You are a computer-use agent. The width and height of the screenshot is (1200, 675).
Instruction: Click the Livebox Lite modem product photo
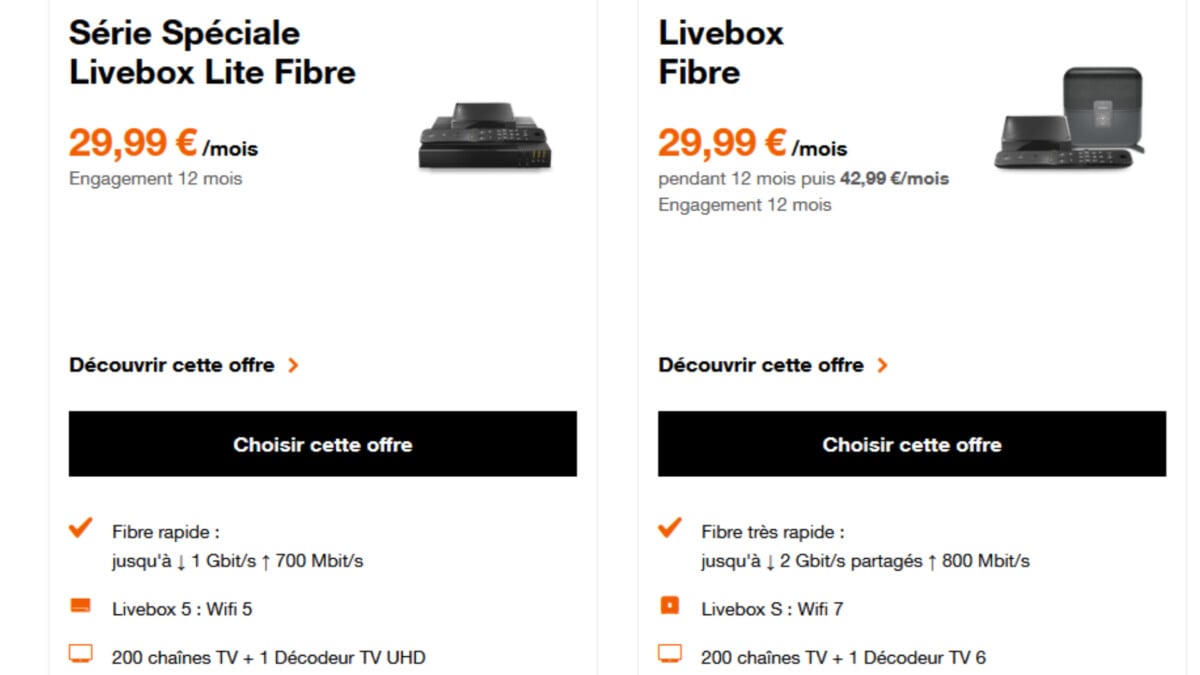[x=484, y=137]
